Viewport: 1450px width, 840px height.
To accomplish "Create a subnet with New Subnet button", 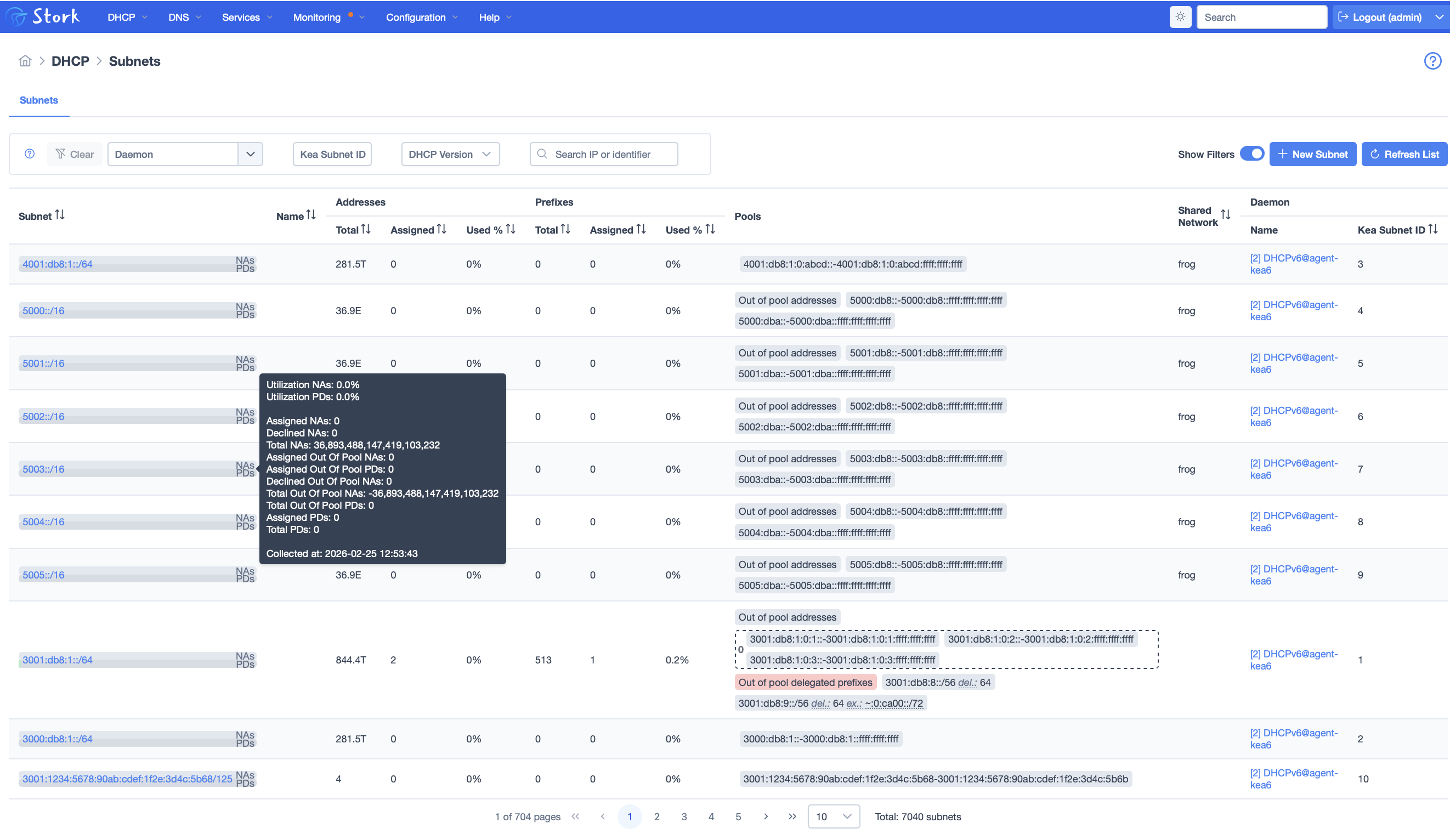I will click(1313, 154).
